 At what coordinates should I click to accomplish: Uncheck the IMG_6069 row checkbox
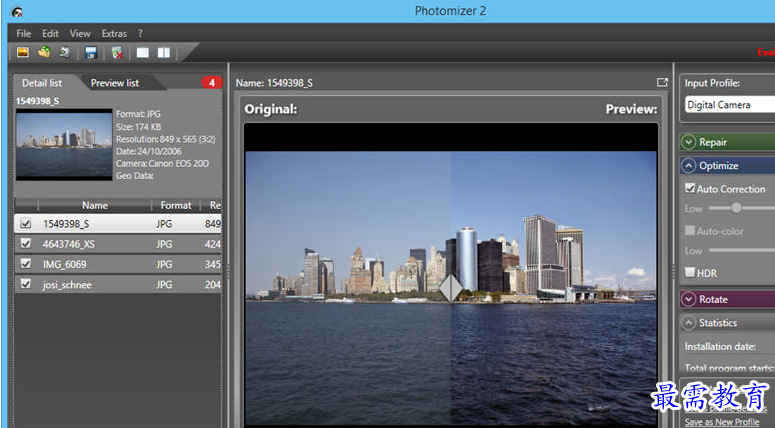click(26, 264)
